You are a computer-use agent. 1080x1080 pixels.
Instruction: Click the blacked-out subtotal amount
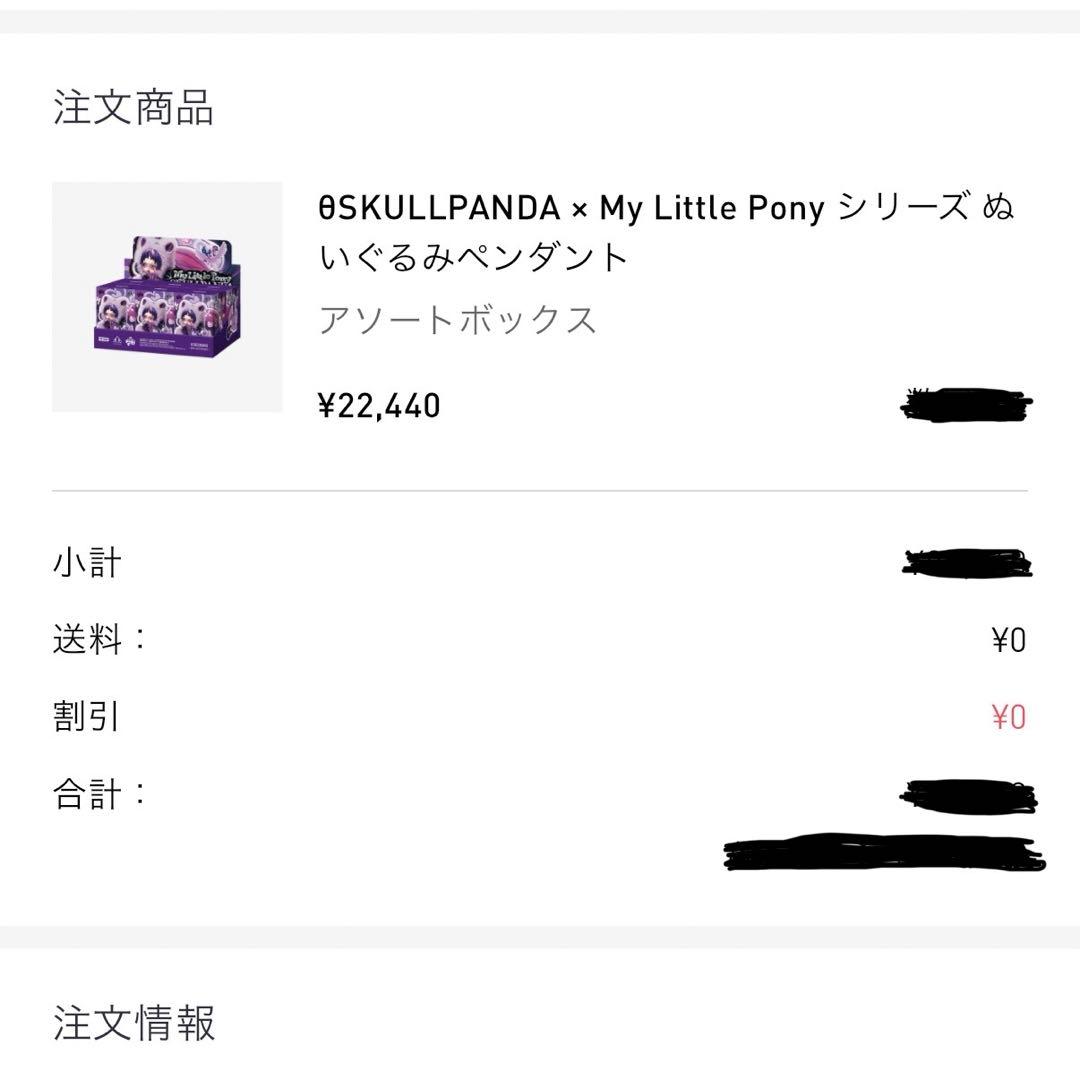(x=966, y=563)
